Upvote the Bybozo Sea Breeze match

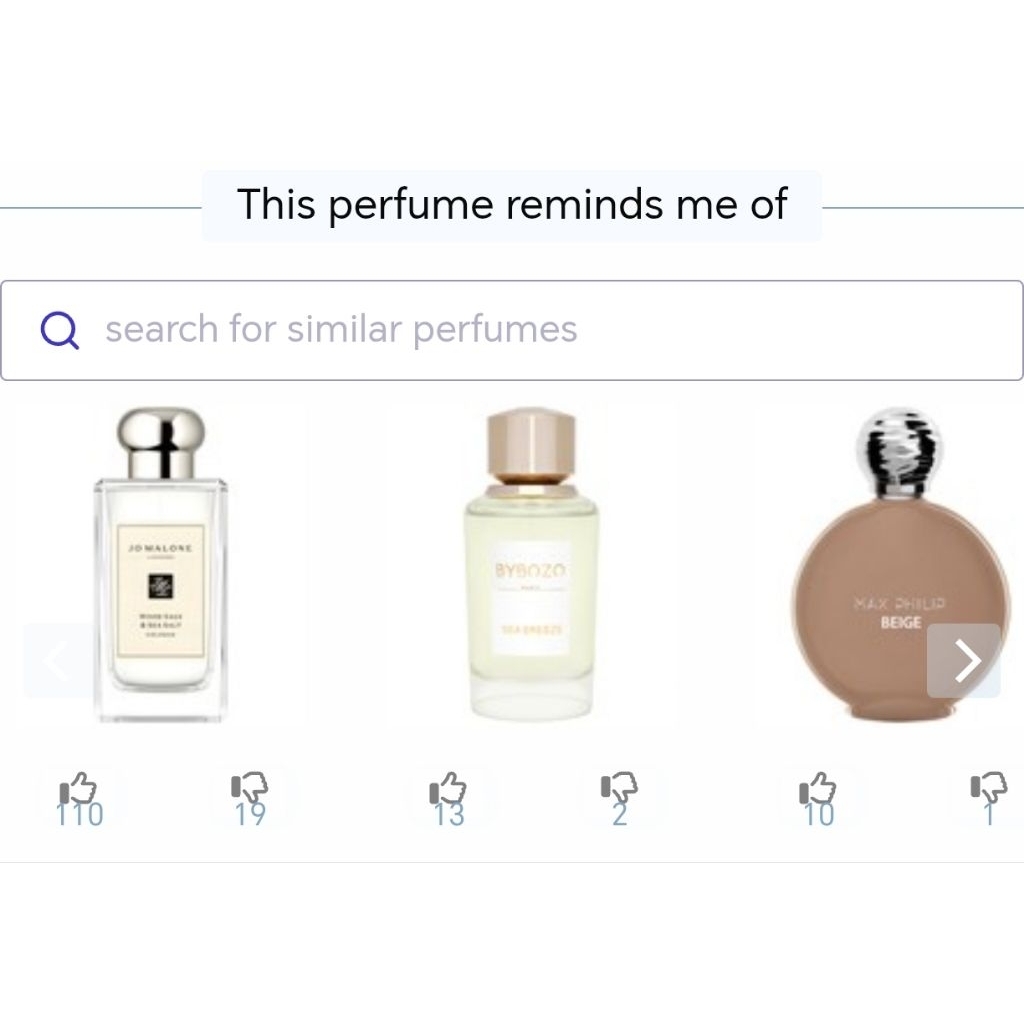[448, 788]
